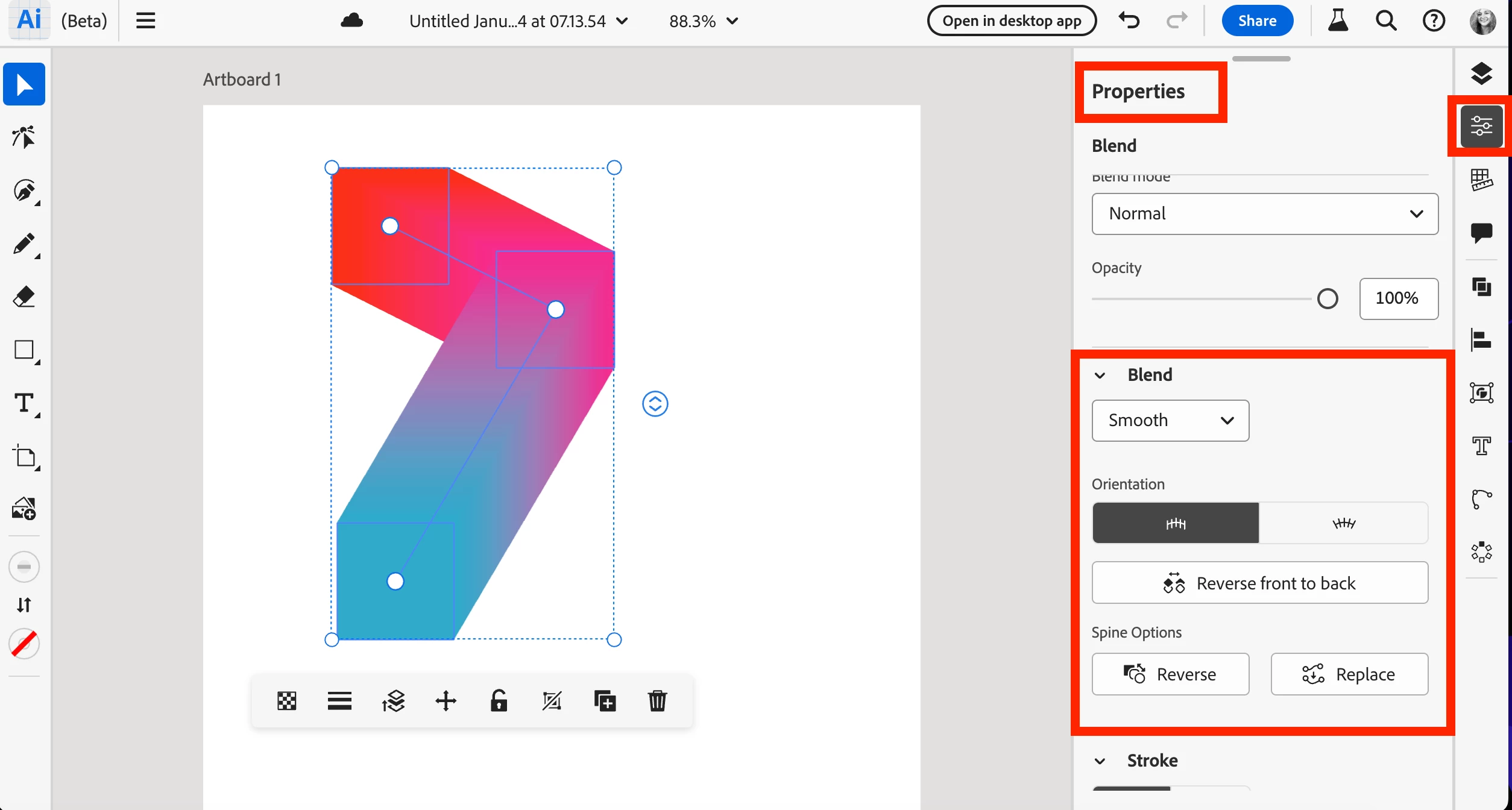Open the Smooth blend type dropdown
This screenshot has width=1512, height=810.
click(x=1170, y=421)
